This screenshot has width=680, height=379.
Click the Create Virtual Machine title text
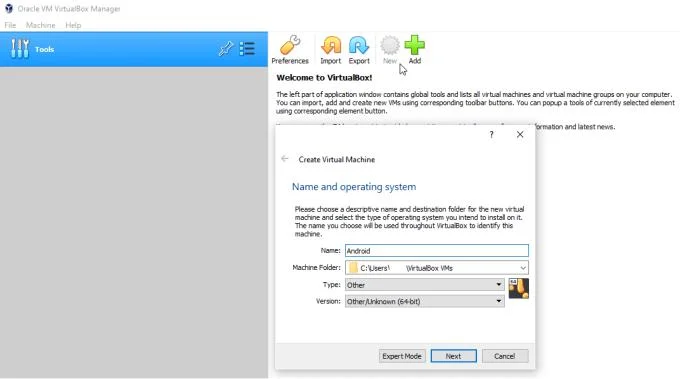[x=337, y=160]
